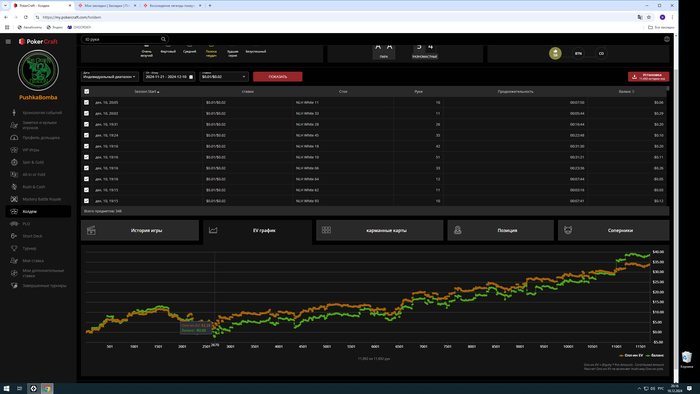
Task: Click the calendar icon in date range field
Action: click(x=191, y=77)
